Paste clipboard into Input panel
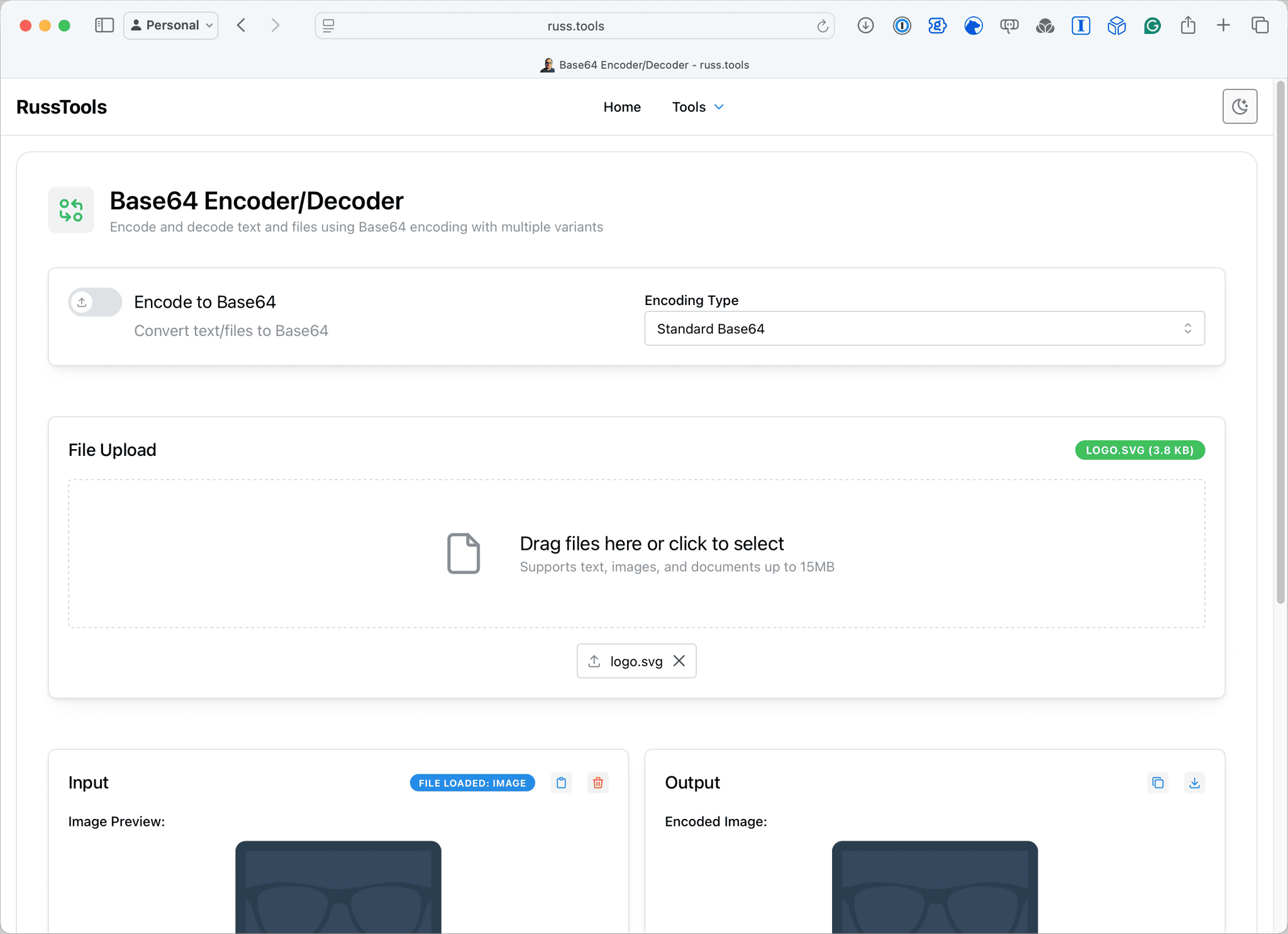This screenshot has width=1288, height=934. [x=561, y=783]
